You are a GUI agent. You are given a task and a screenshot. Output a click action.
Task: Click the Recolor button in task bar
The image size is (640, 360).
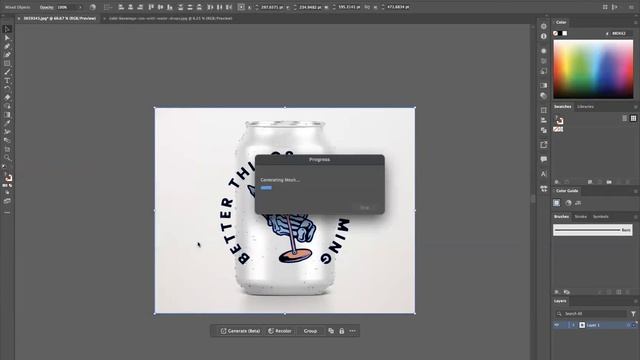tap(280, 331)
